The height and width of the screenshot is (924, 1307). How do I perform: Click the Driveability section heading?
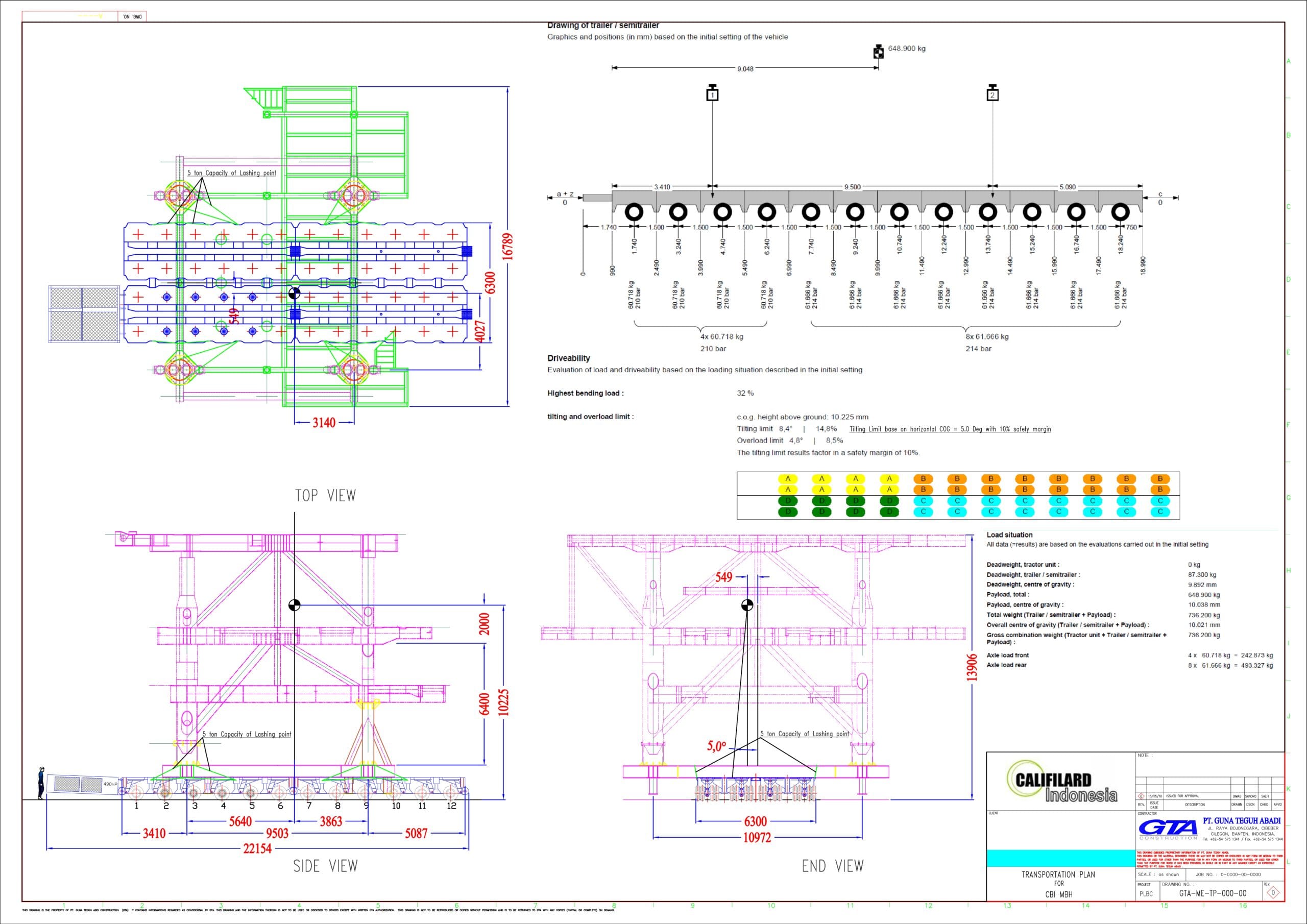tap(568, 358)
